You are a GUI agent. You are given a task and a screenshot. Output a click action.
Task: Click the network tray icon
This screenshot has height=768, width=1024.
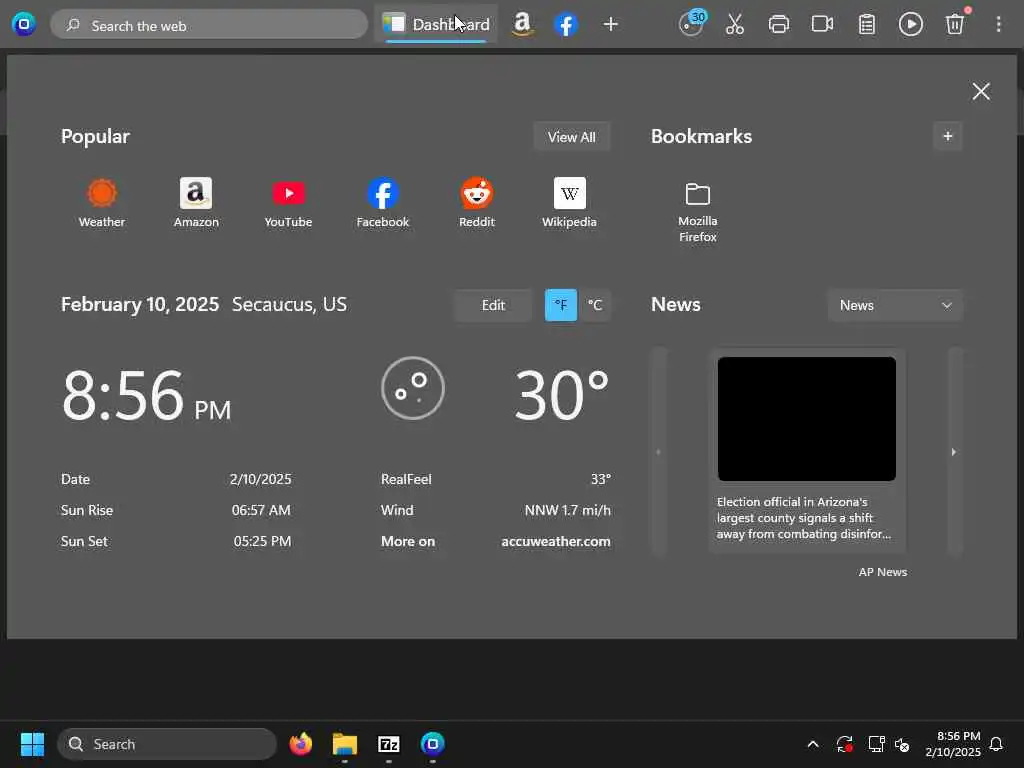coord(876,744)
